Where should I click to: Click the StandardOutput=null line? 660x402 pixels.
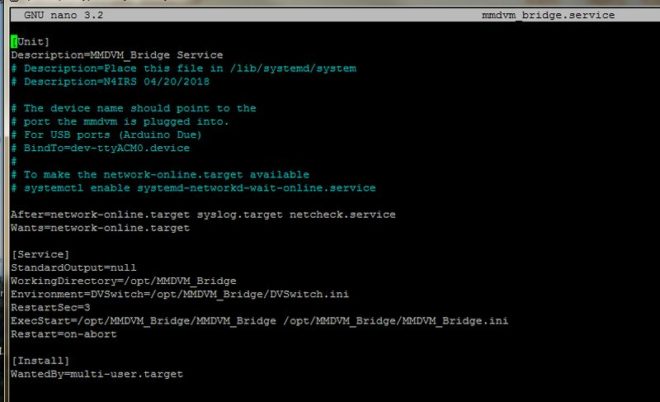point(74,268)
